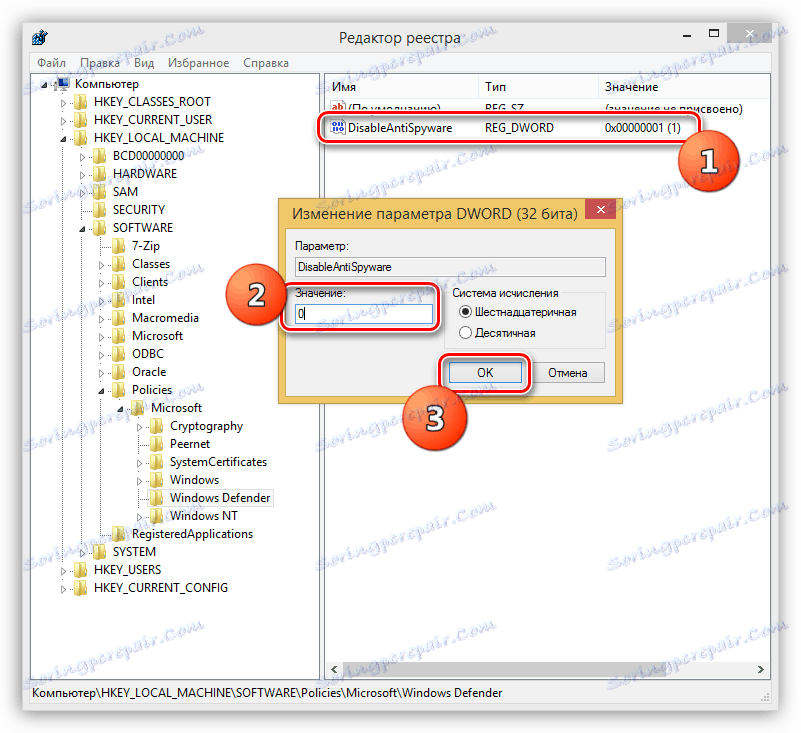This screenshot has width=801, height=733.
Task: Click the 0x00000001 (1) value cell
Action: (643, 128)
